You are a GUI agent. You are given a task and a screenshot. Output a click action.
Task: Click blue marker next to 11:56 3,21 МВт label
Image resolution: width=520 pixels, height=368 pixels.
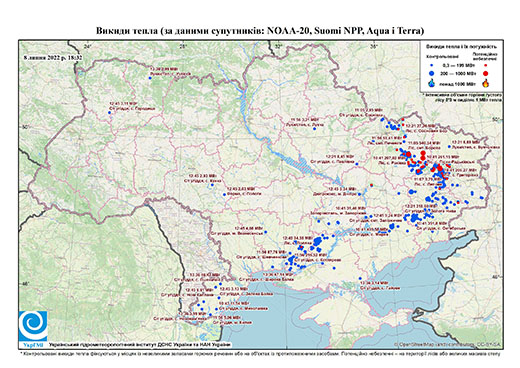point(315,128)
